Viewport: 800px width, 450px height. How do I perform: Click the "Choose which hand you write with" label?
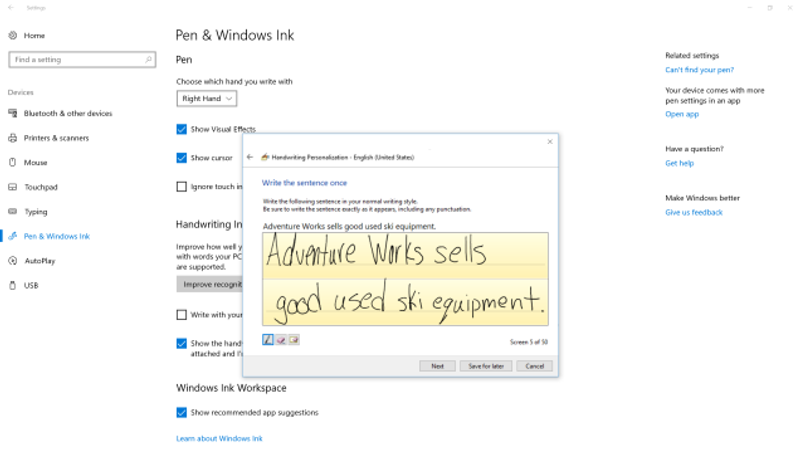pyautogui.click(x=234, y=81)
